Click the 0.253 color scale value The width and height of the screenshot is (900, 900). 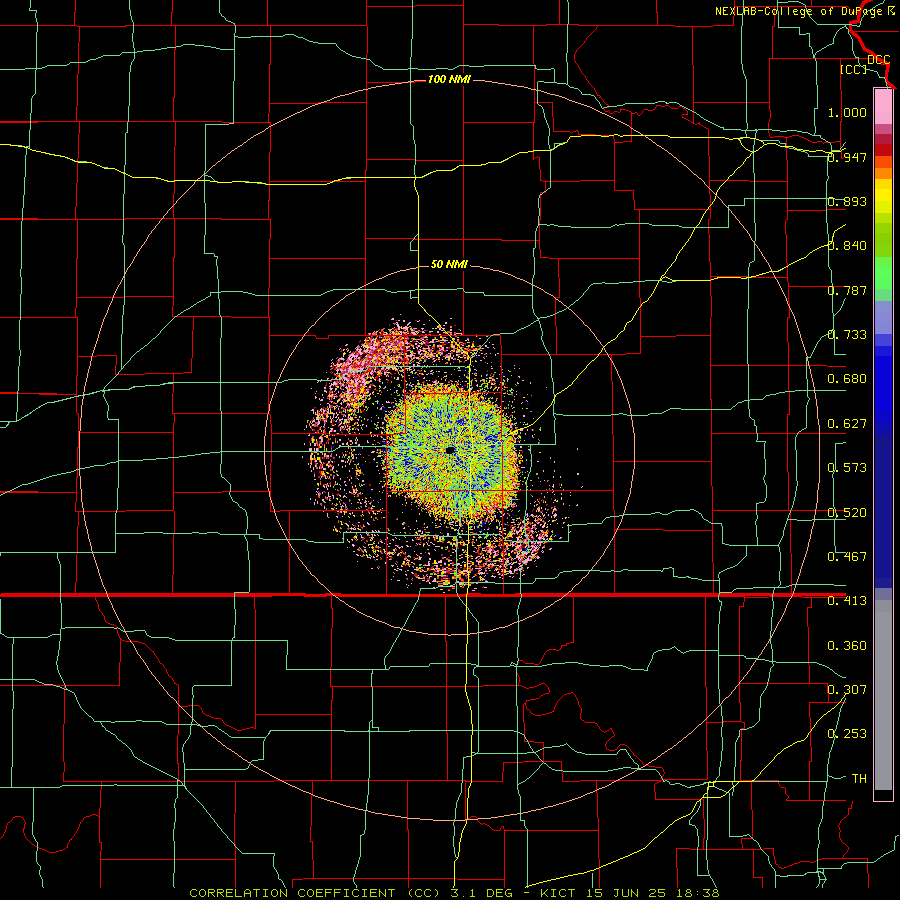(x=847, y=734)
